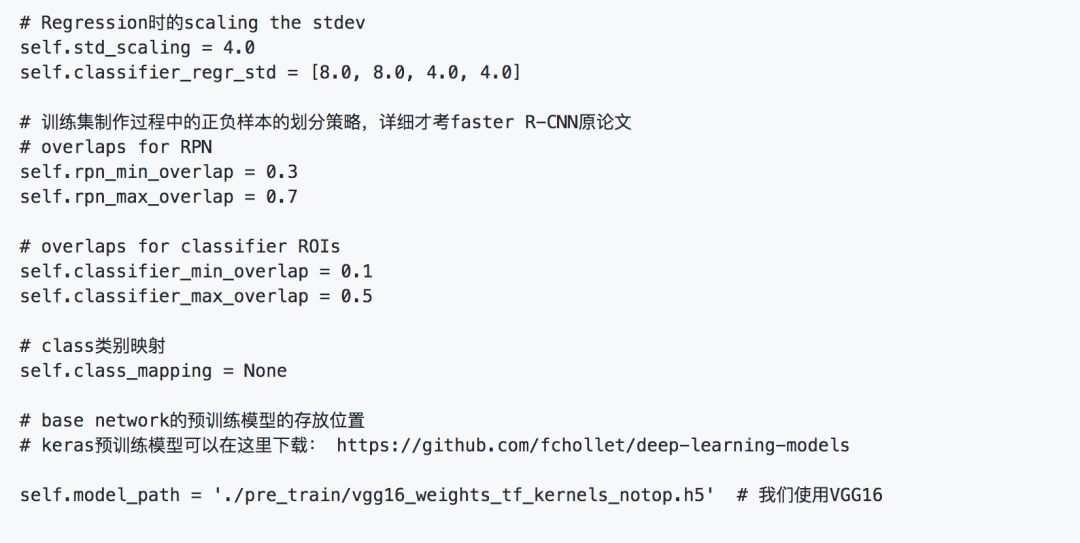Click the self.model_path variable name
1080x543 pixels.
[100, 495]
